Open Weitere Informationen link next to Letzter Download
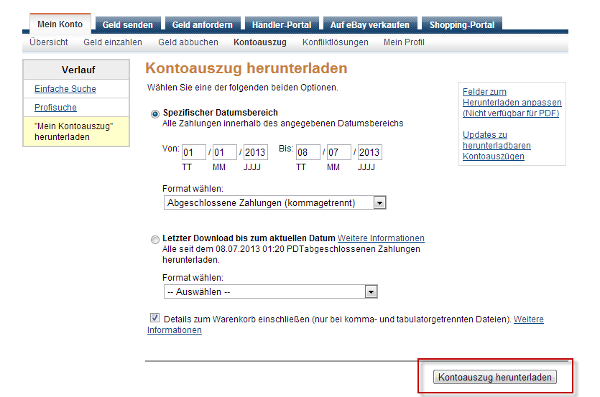 (x=381, y=238)
